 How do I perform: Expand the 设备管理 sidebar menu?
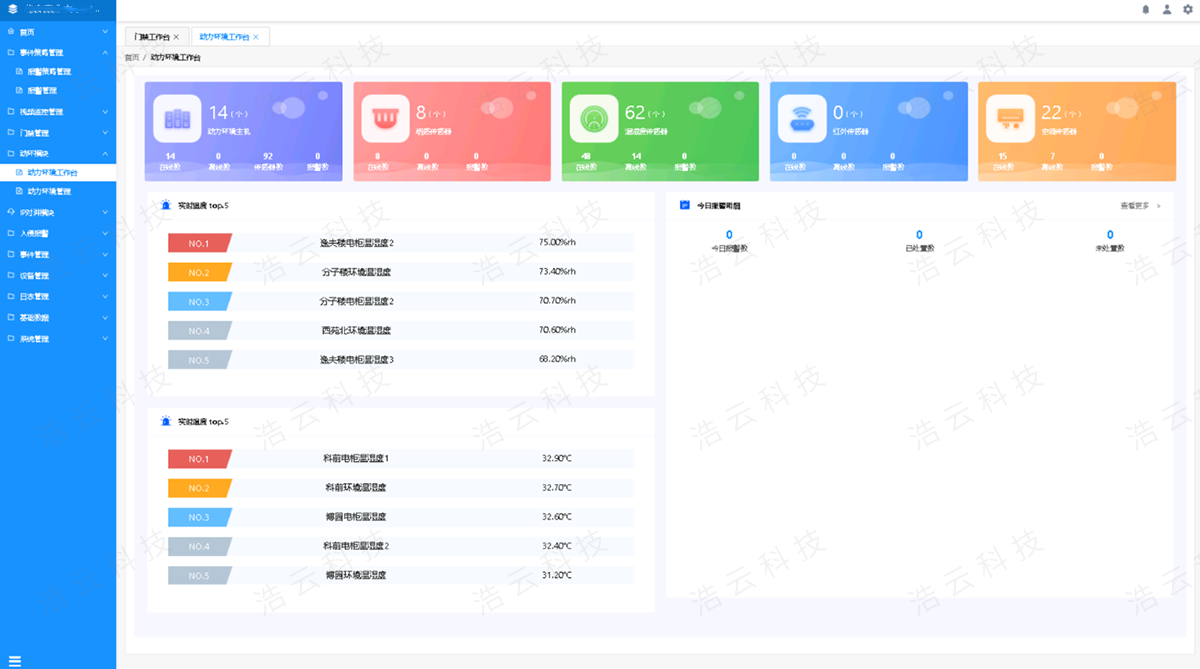pyautogui.click(x=57, y=276)
